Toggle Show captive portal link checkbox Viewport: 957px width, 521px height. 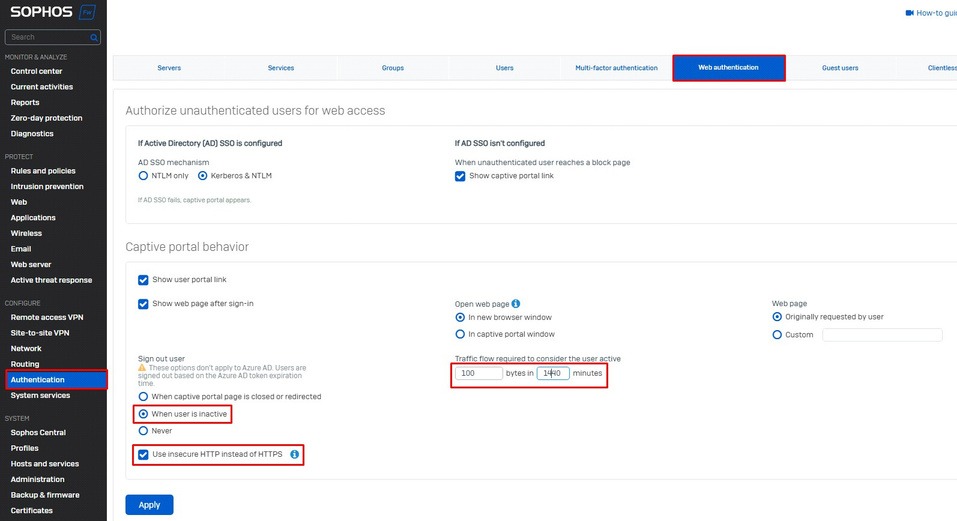pos(460,176)
